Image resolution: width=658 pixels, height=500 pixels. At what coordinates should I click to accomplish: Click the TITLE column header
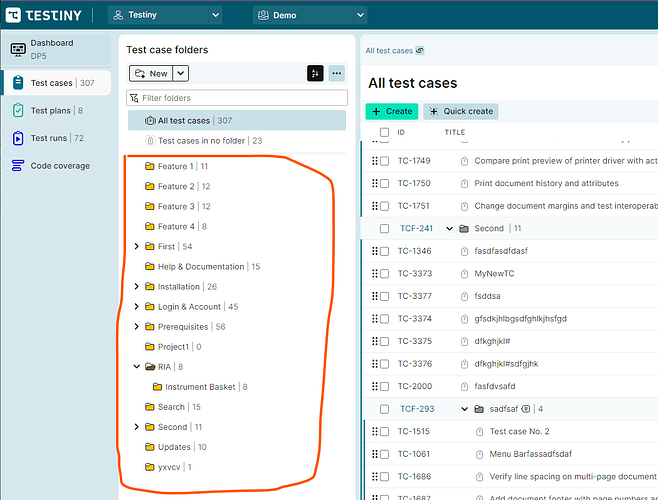[x=454, y=132]
